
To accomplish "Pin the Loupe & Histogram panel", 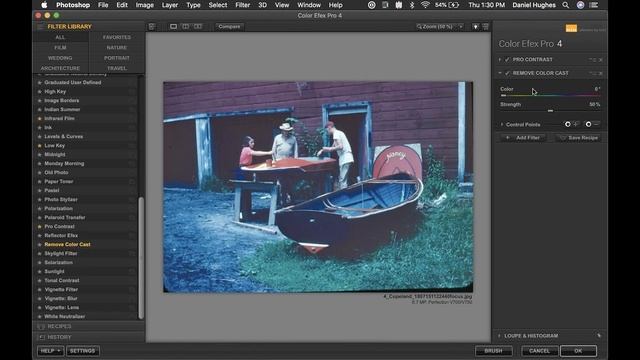I will tap(599, 336).
